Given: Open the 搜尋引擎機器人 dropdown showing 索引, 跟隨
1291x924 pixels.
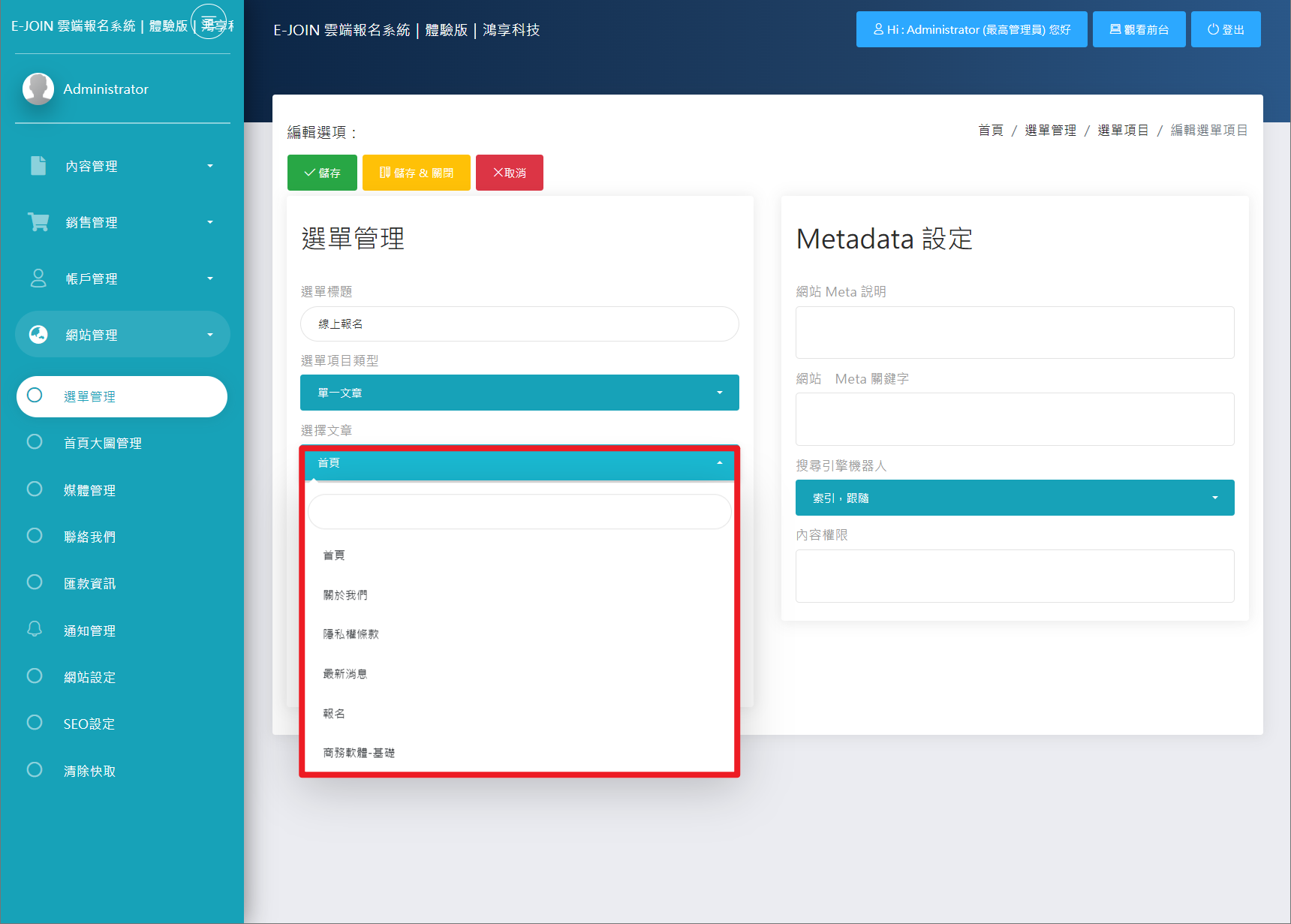Looking at the screenshot, I should tap(1015, 498).
